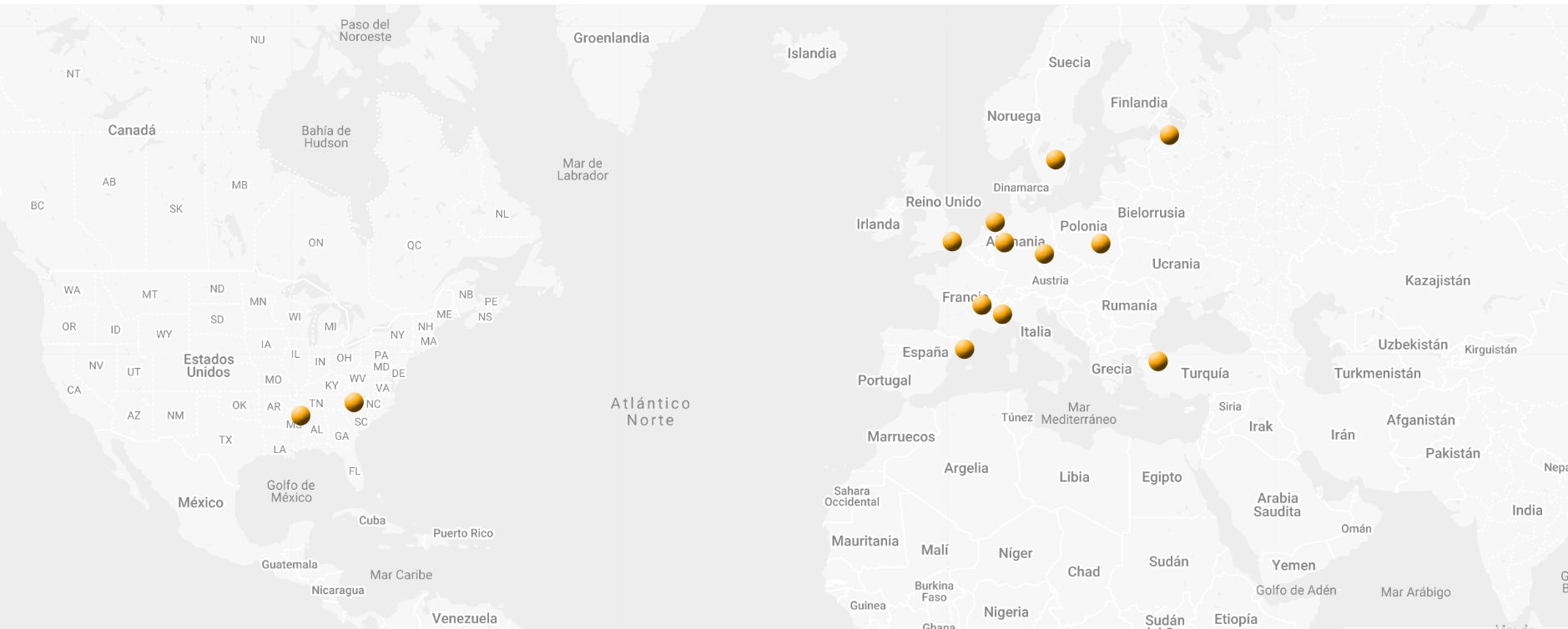Click the Mar de Labrador label
Screen dimensions: 1568x629
[582, 169]
